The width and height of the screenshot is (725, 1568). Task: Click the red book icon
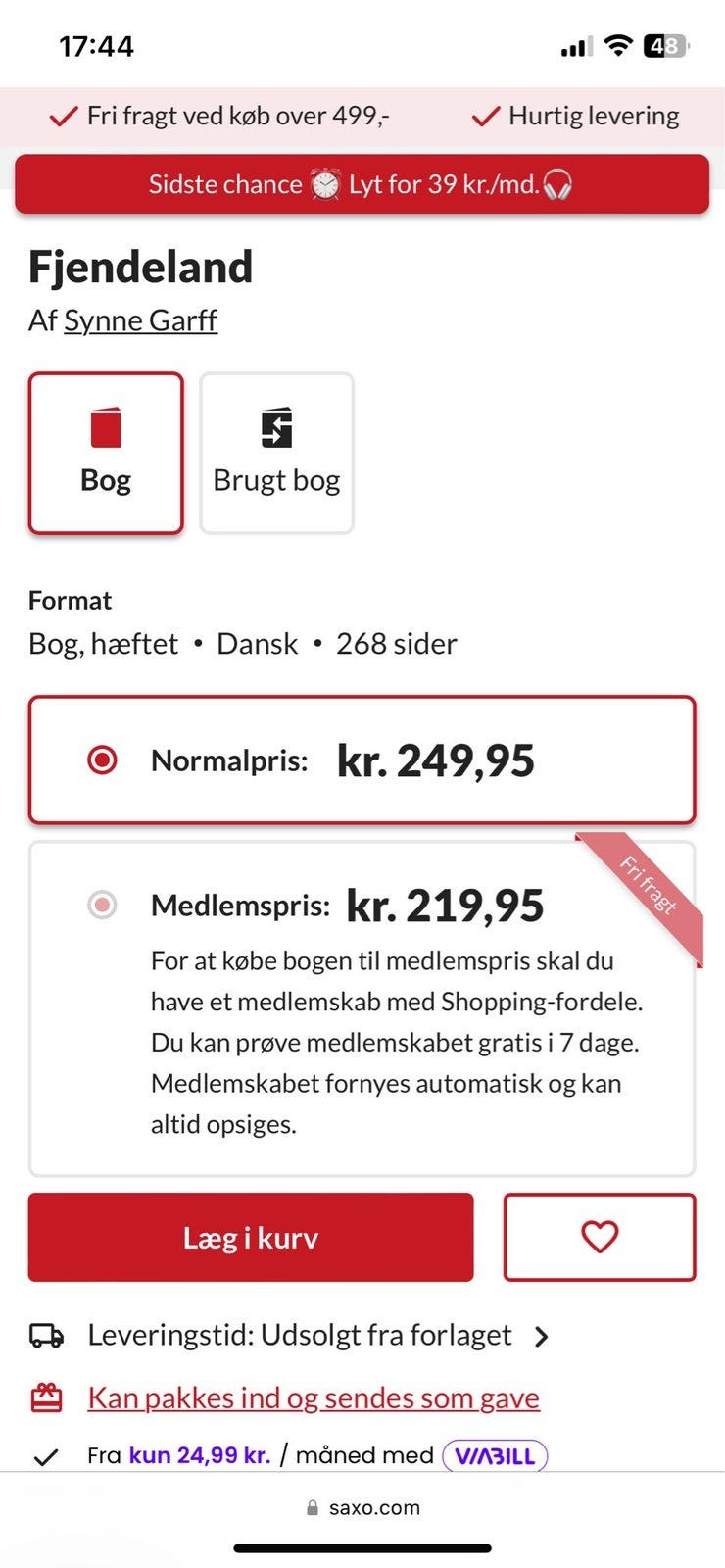click(106, 428)
